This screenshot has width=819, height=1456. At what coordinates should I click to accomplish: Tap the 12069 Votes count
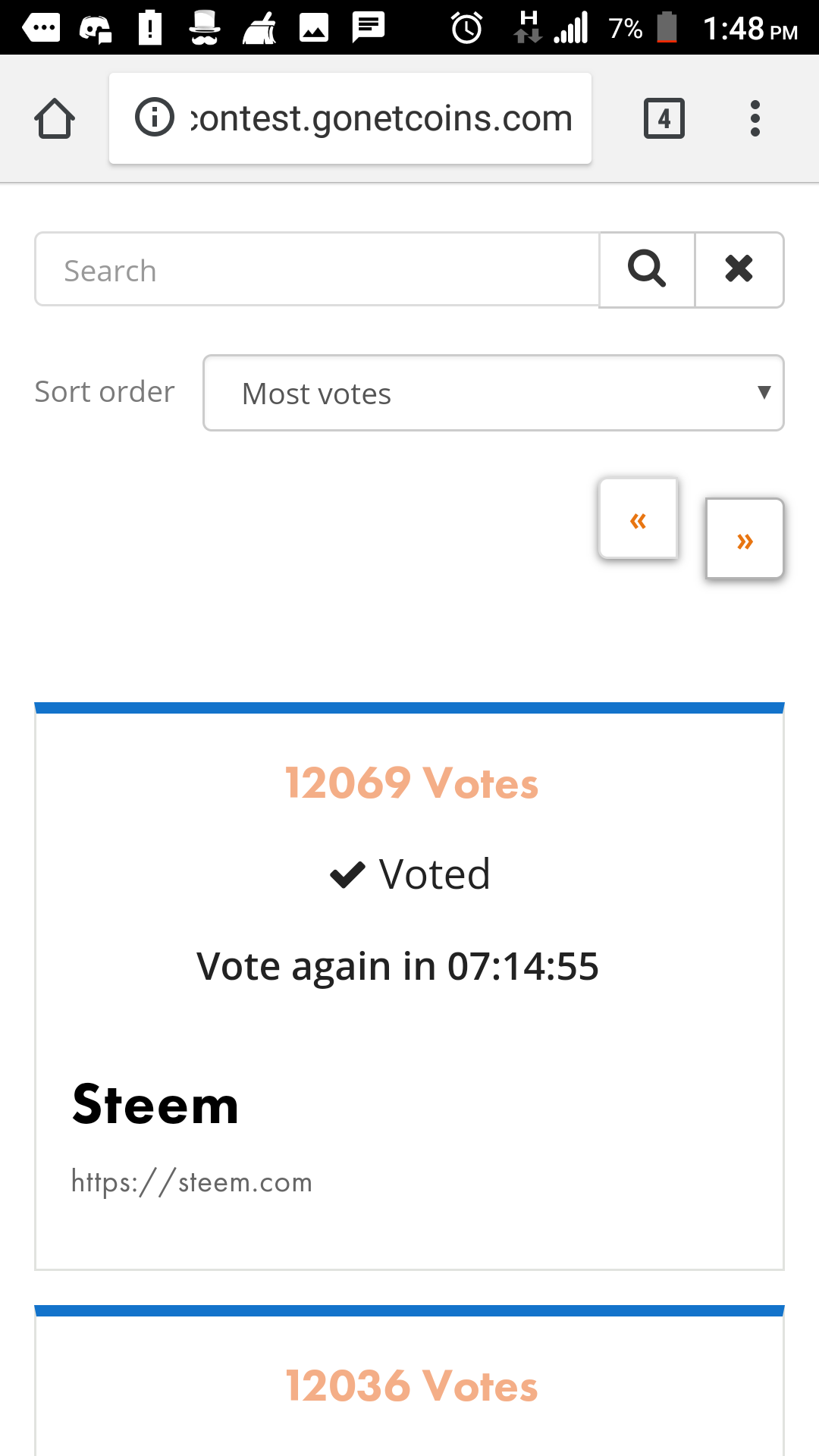click(412, 783)
